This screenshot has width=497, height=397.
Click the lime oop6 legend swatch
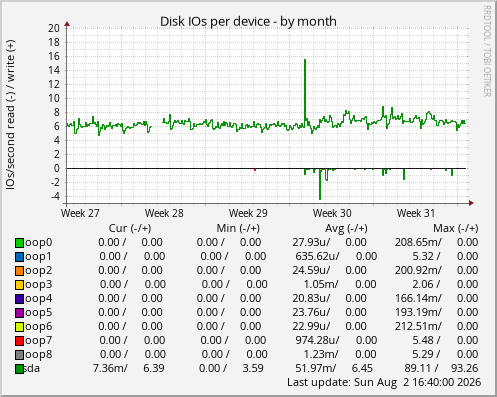point(19,327)
